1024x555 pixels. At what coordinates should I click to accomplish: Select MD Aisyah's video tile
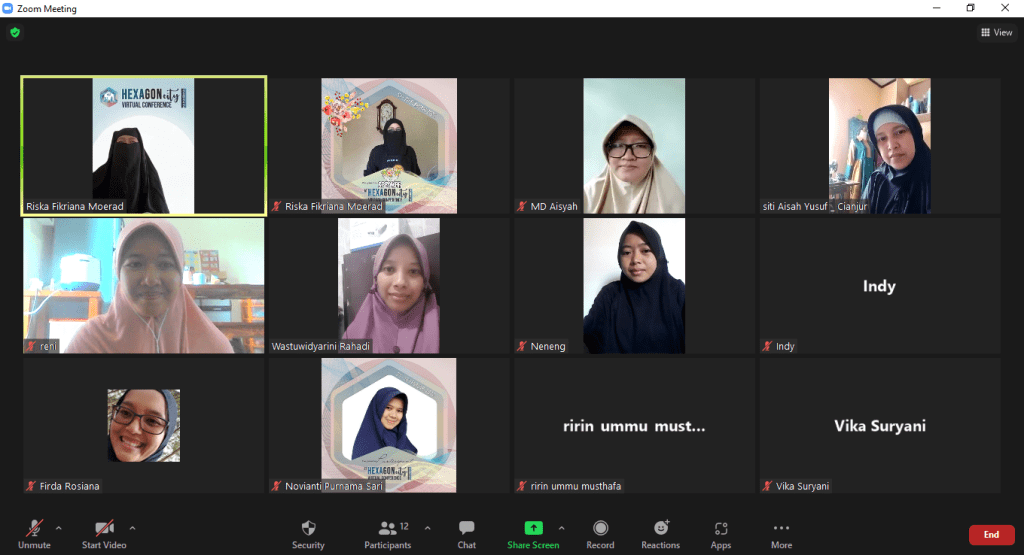(634, 146)
